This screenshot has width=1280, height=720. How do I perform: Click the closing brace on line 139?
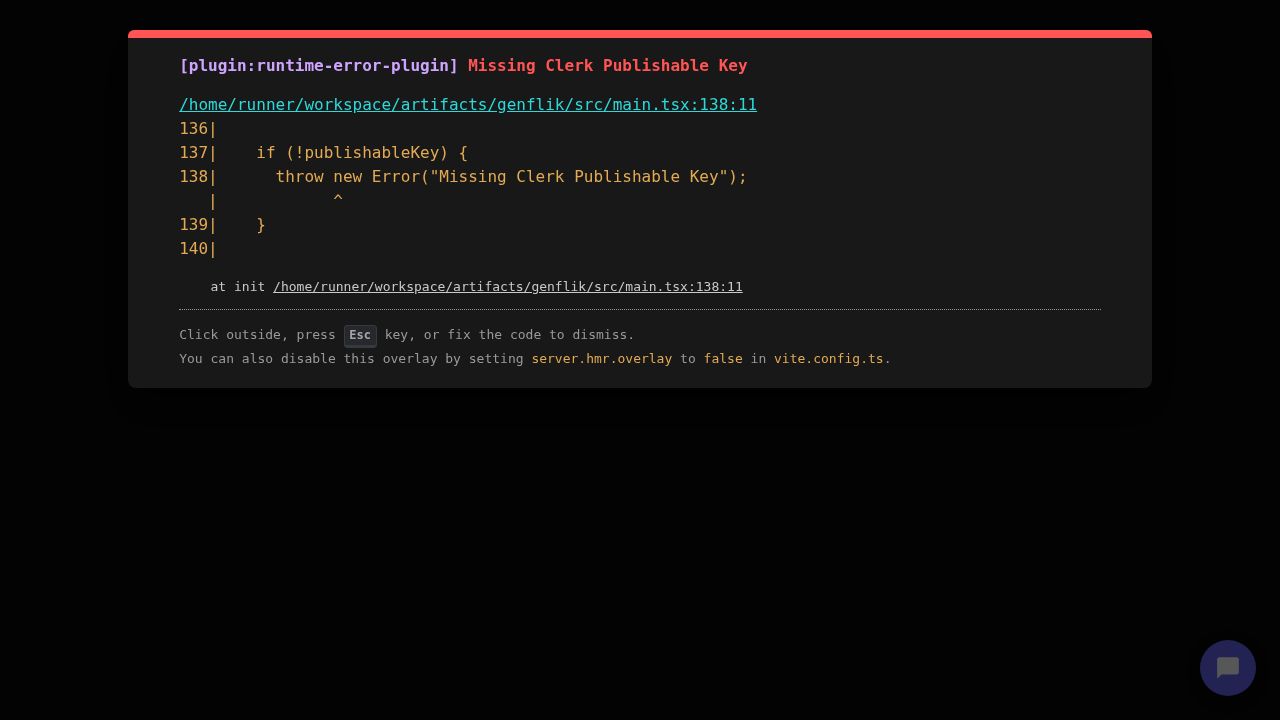coord(261,225)
